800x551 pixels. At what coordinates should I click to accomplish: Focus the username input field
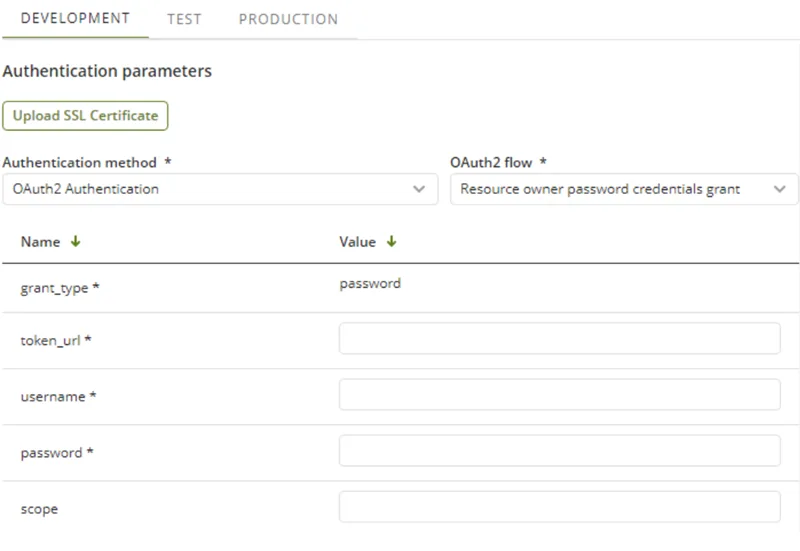(560, 394)
